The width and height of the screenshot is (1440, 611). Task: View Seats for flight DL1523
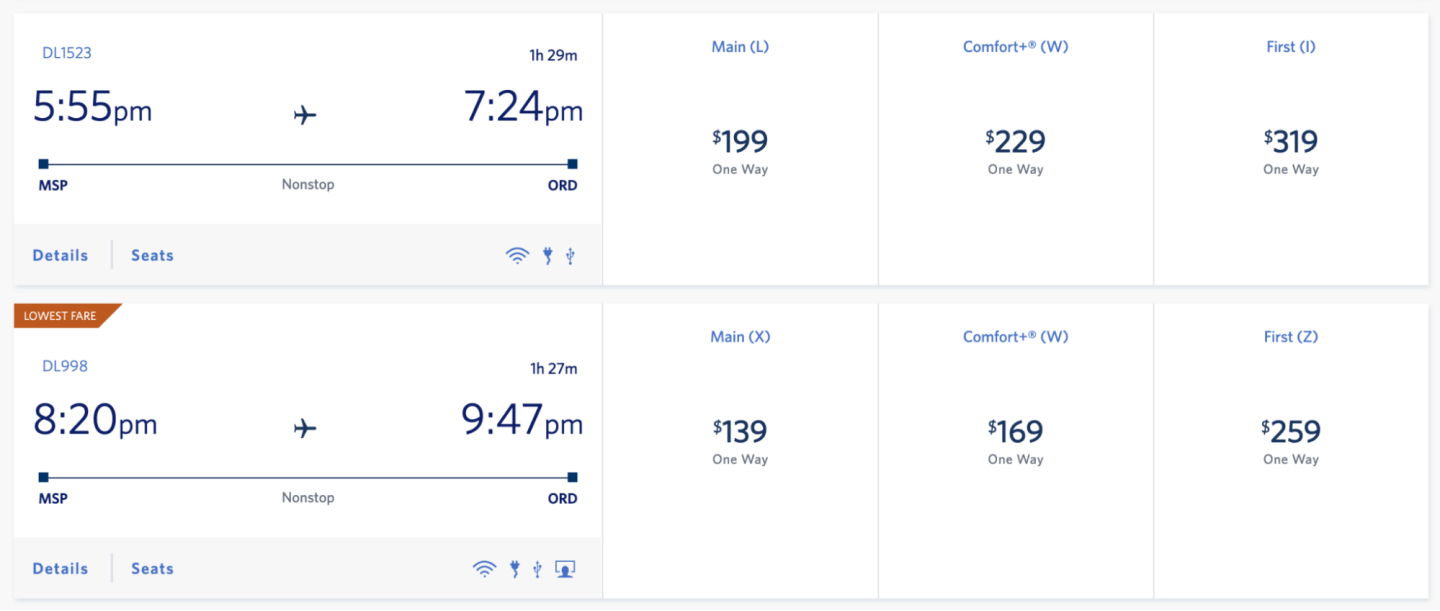coord(152,256)
